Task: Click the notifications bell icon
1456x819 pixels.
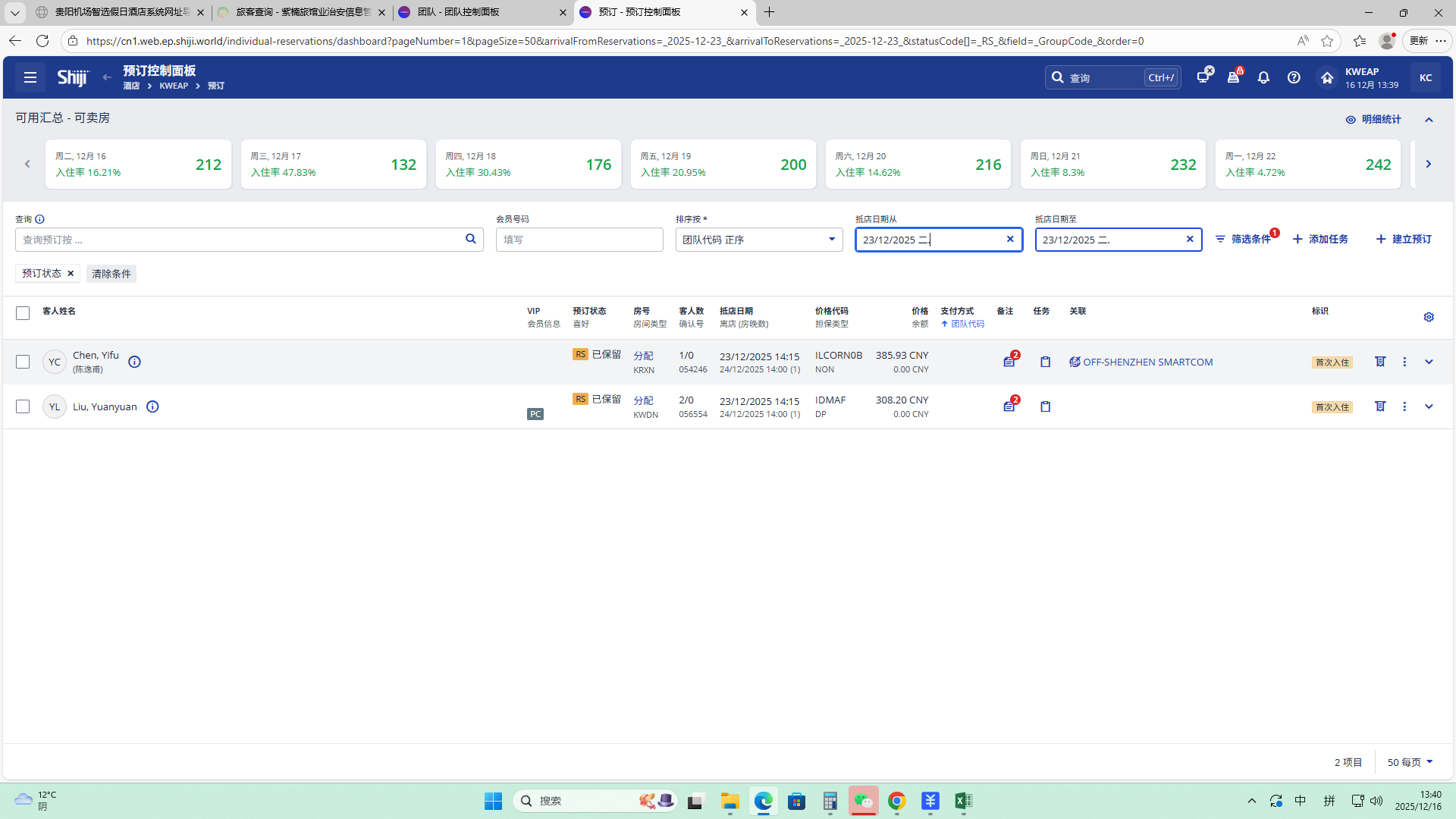Action: point(1263,77)
